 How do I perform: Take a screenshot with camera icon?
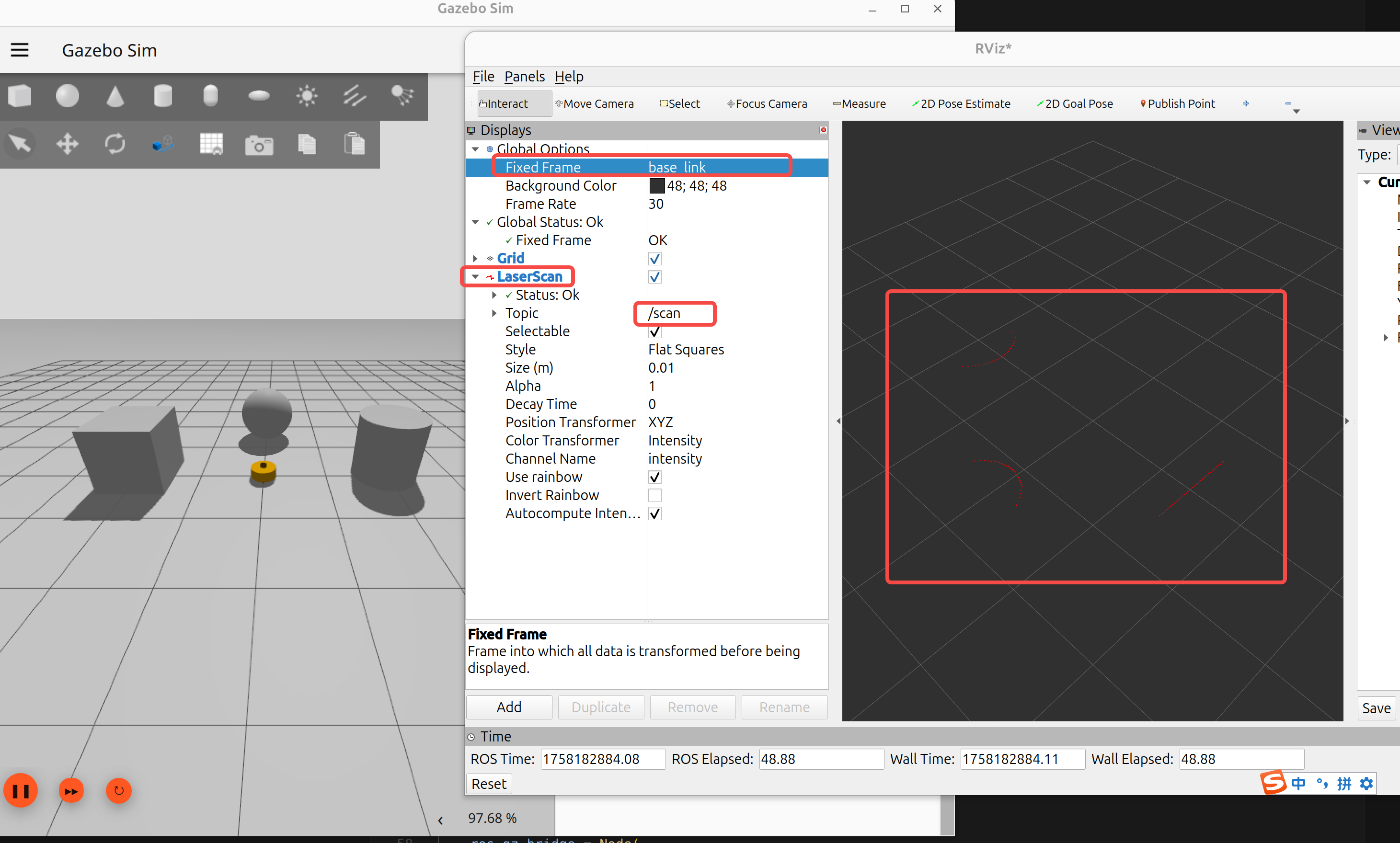259,145
